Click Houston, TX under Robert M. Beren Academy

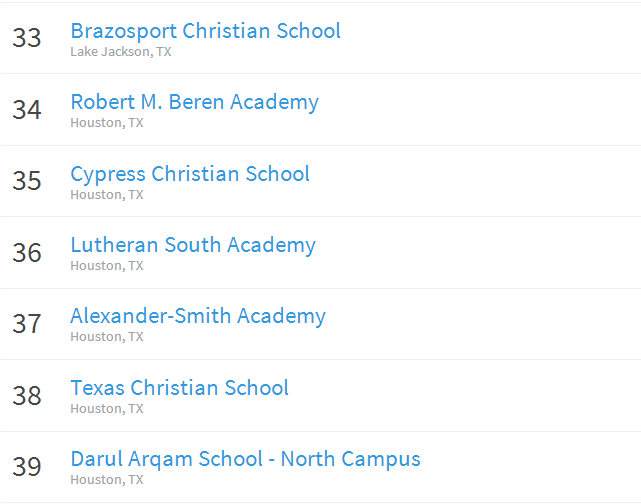[x=107, y=123]
